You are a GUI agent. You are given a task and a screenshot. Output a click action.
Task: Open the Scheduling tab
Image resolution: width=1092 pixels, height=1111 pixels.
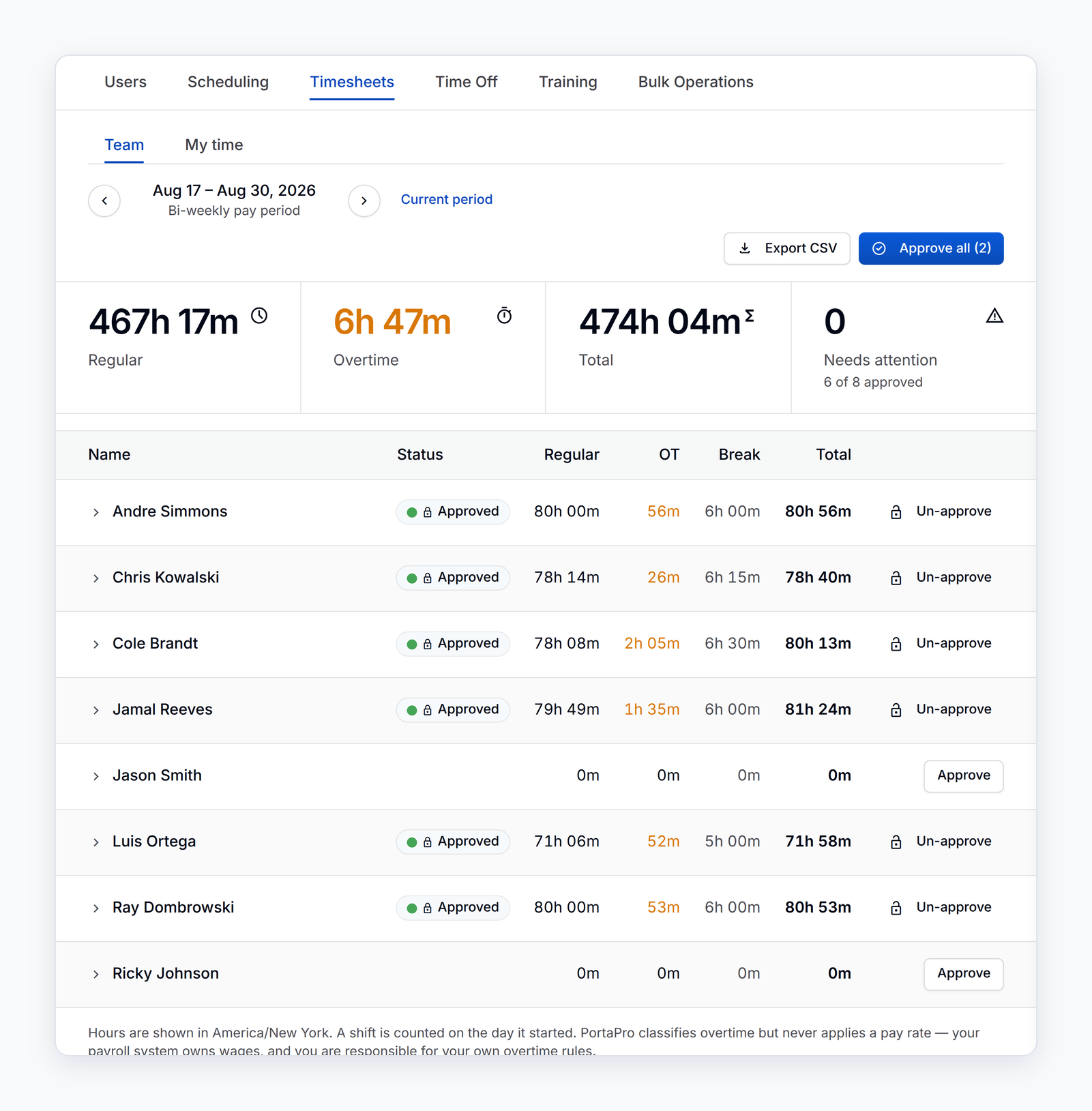pos(228,82)
